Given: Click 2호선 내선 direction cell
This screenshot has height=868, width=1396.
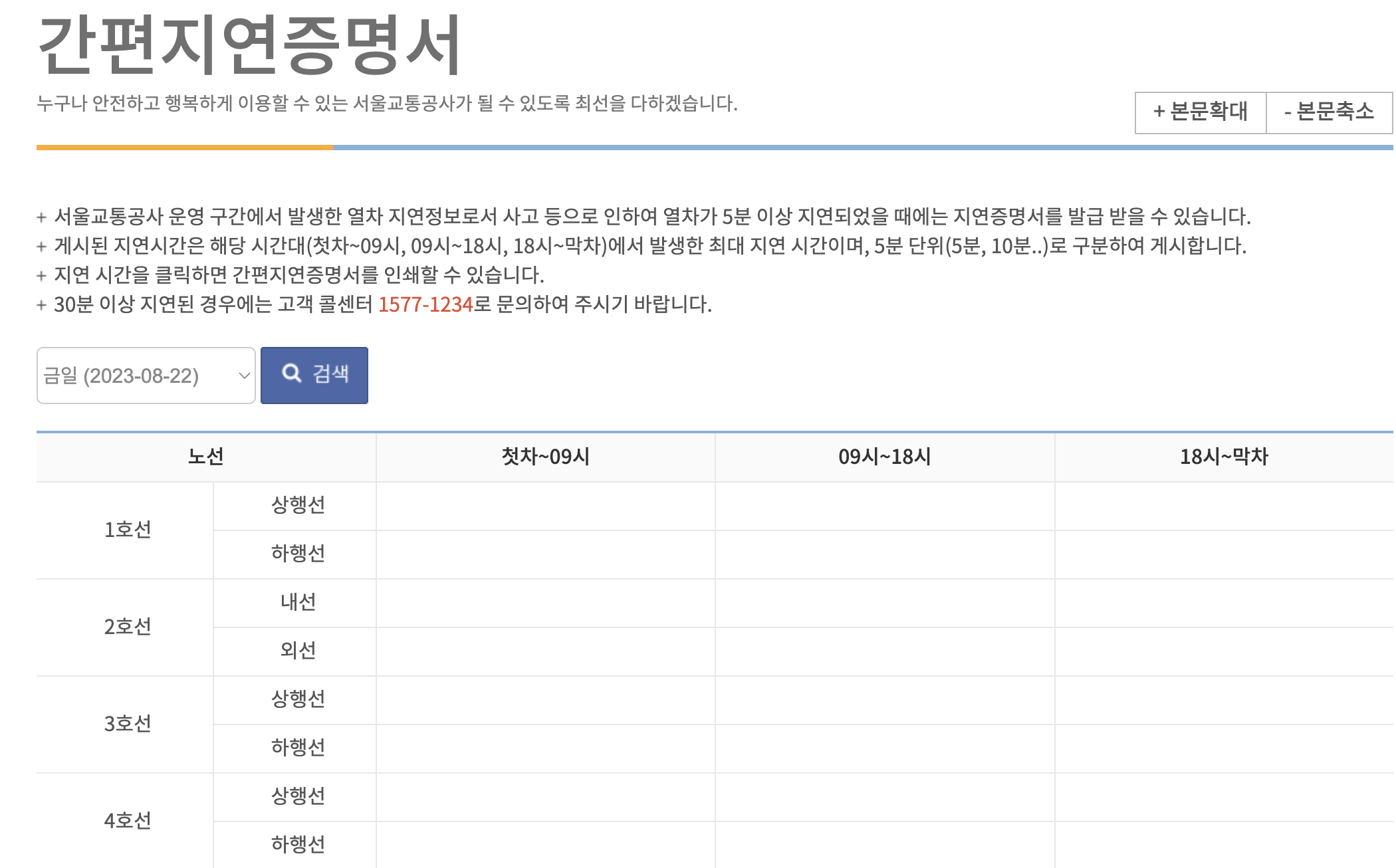Looking at the screenshot, I should tap(297, 602).
